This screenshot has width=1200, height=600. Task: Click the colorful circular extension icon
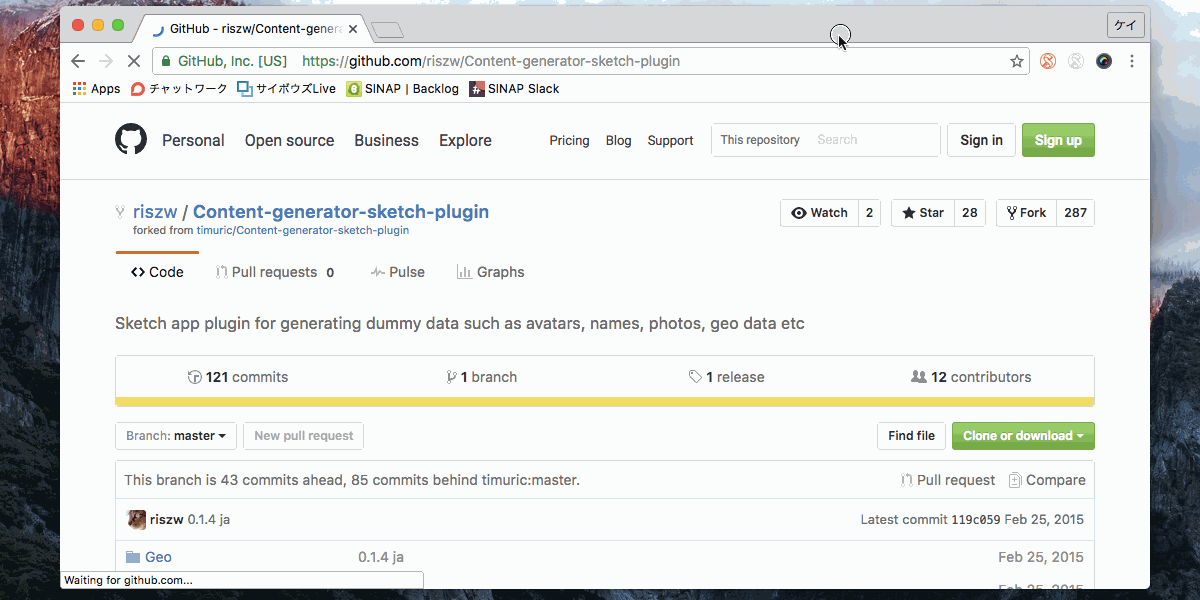1104,61
